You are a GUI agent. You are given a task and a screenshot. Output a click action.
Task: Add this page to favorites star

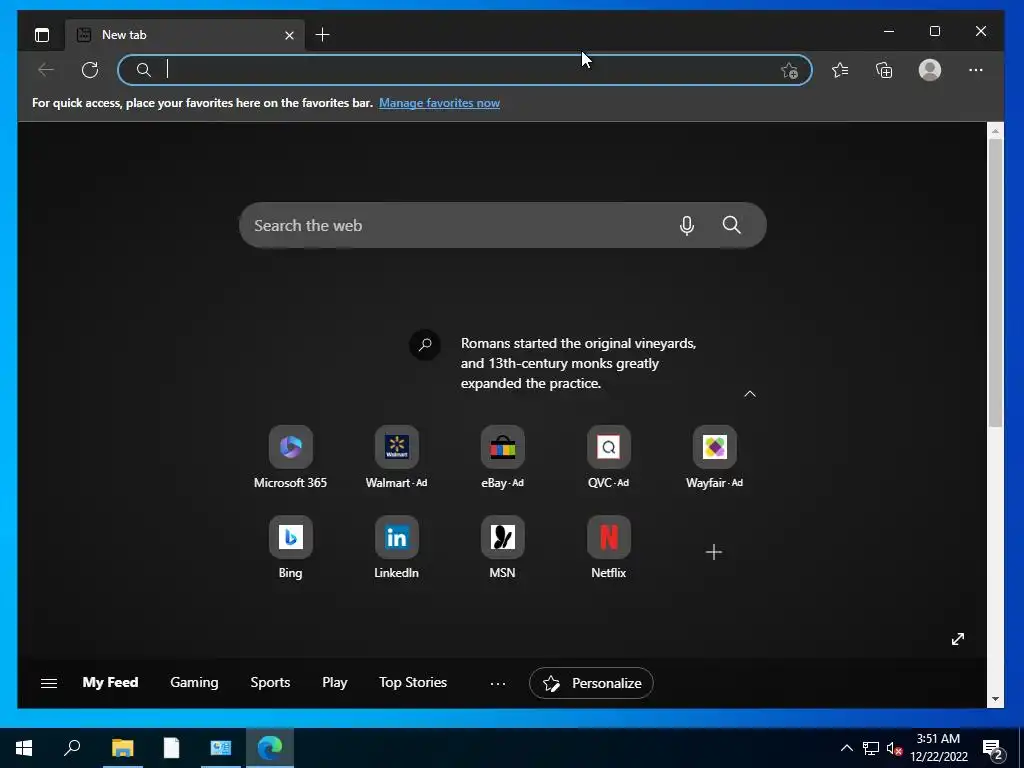pos(790,71)
